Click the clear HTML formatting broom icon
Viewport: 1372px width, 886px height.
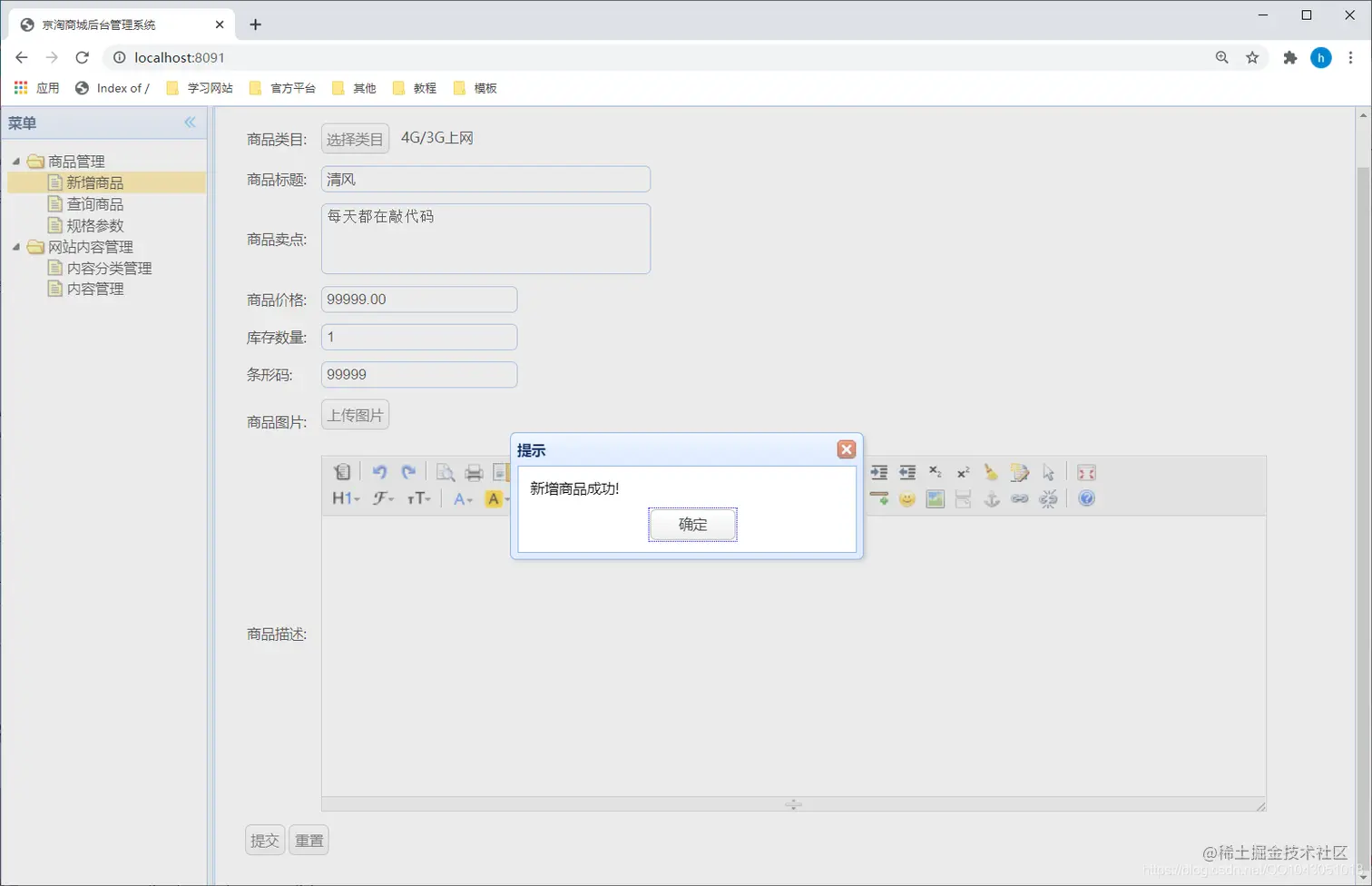click(x=992, y=472)
